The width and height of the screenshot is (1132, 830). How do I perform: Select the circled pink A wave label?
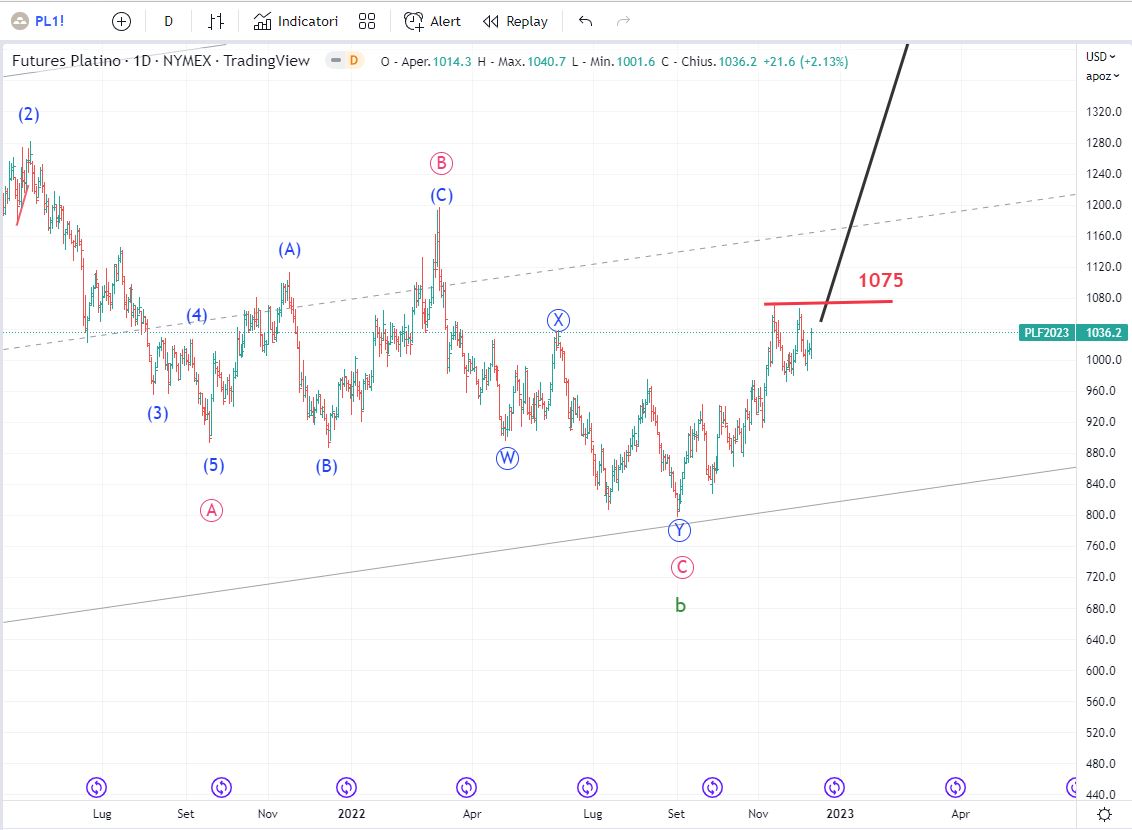pos(212,511)
